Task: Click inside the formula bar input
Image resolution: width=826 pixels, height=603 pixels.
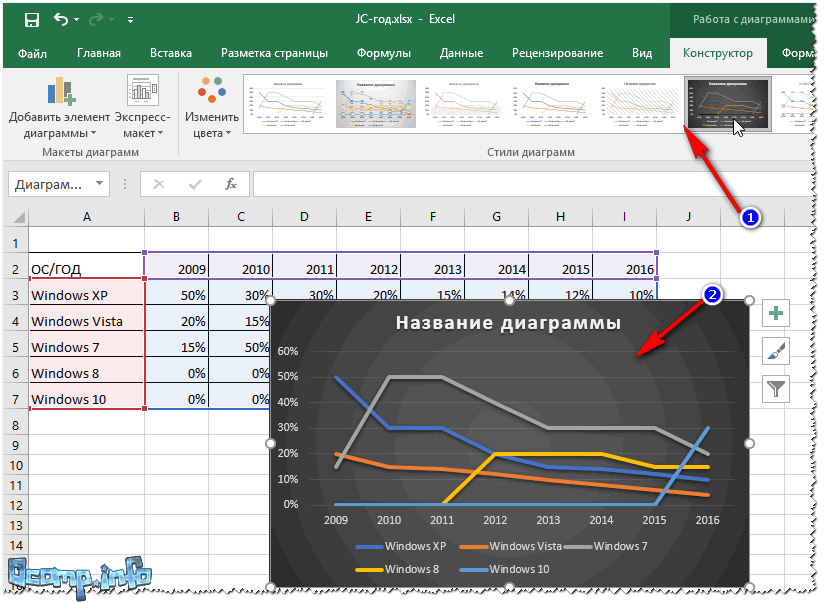Action: point(532,184)
